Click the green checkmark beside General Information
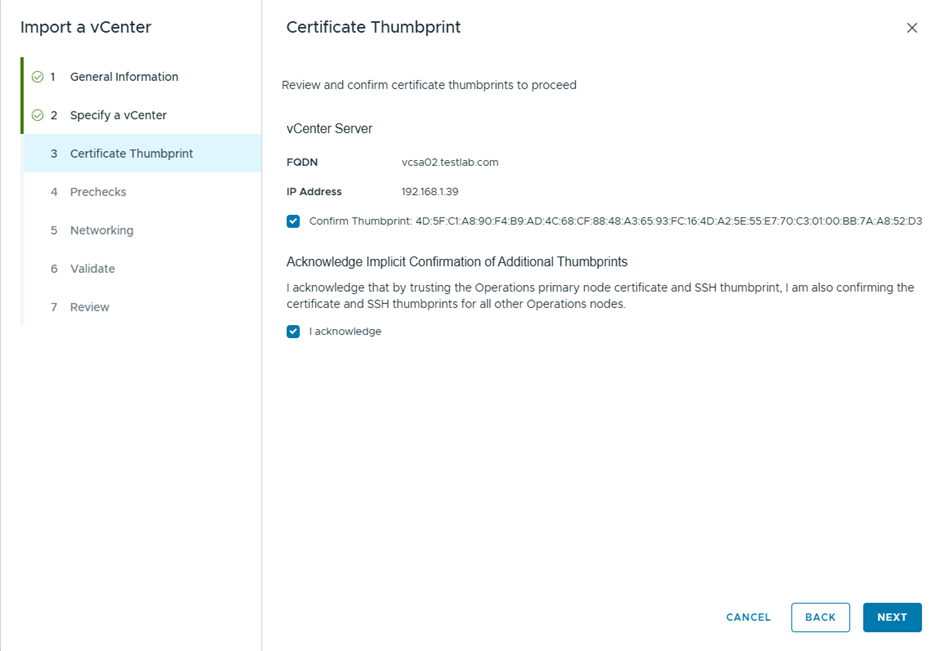The height and width of the screenshot is (651, 940). 37,77
